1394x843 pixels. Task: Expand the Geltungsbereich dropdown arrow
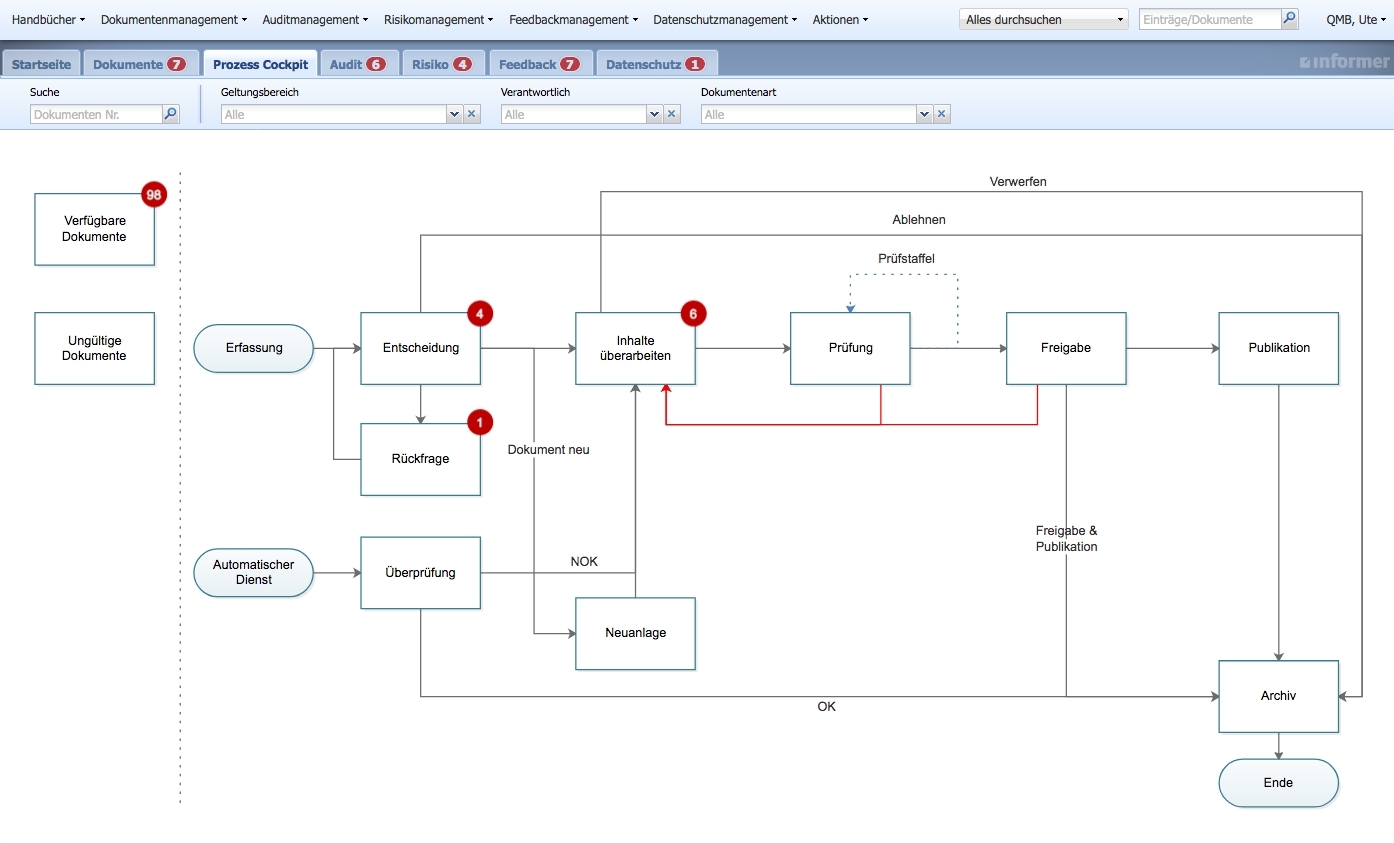(x=455, y=115)
